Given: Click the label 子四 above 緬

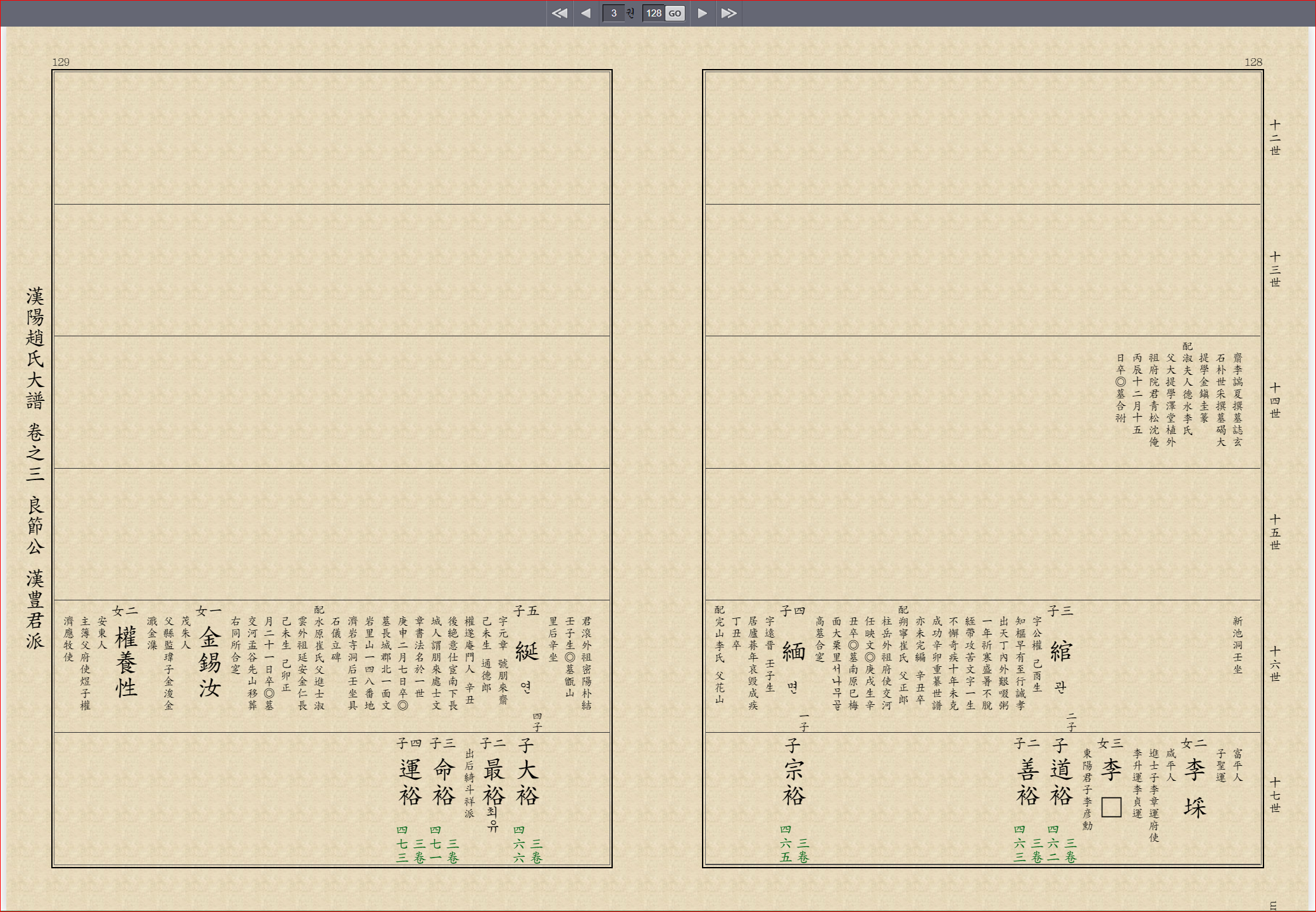Looking at the screenshot, I should pos(793,611).
